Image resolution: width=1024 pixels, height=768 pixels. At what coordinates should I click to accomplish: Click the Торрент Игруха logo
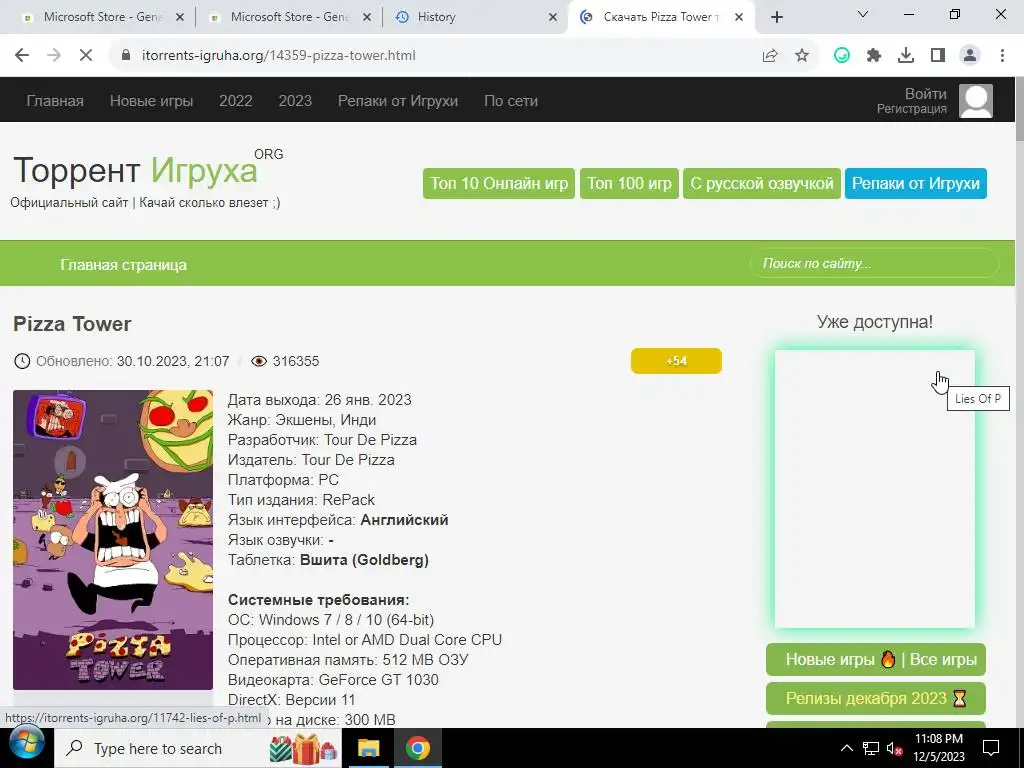point(136,170)
